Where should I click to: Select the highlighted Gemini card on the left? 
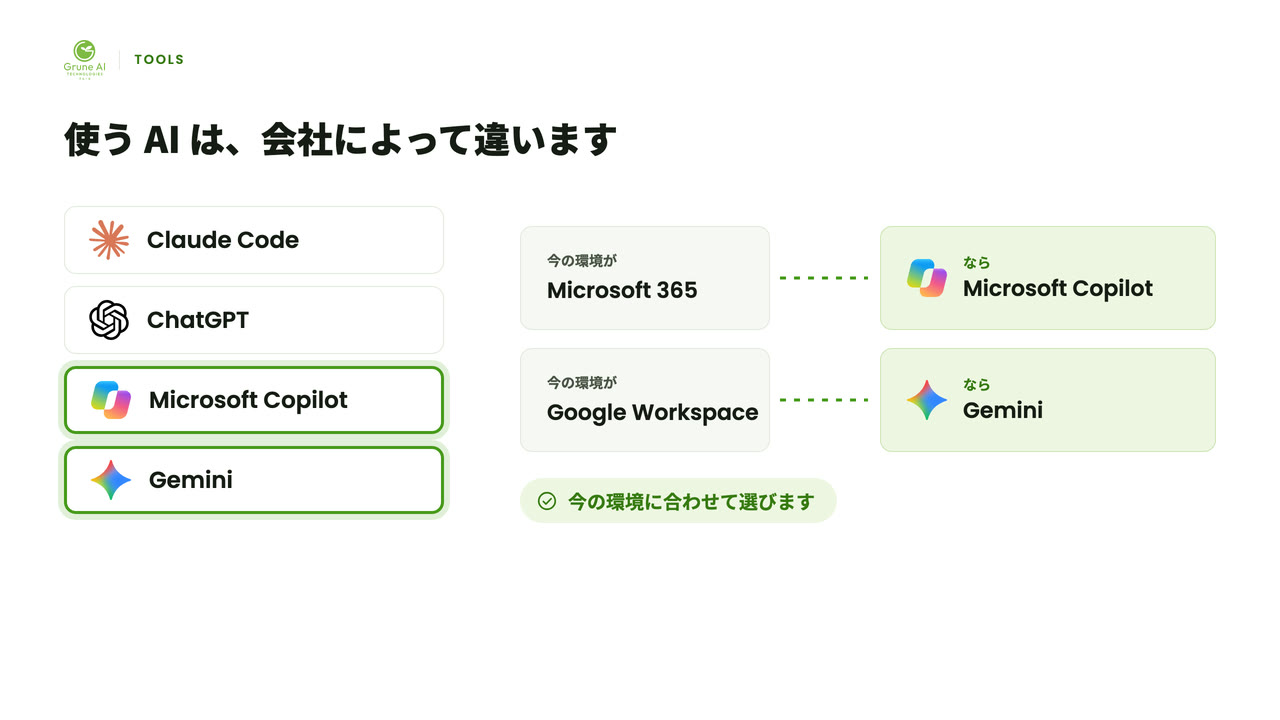tap(254, 480)
